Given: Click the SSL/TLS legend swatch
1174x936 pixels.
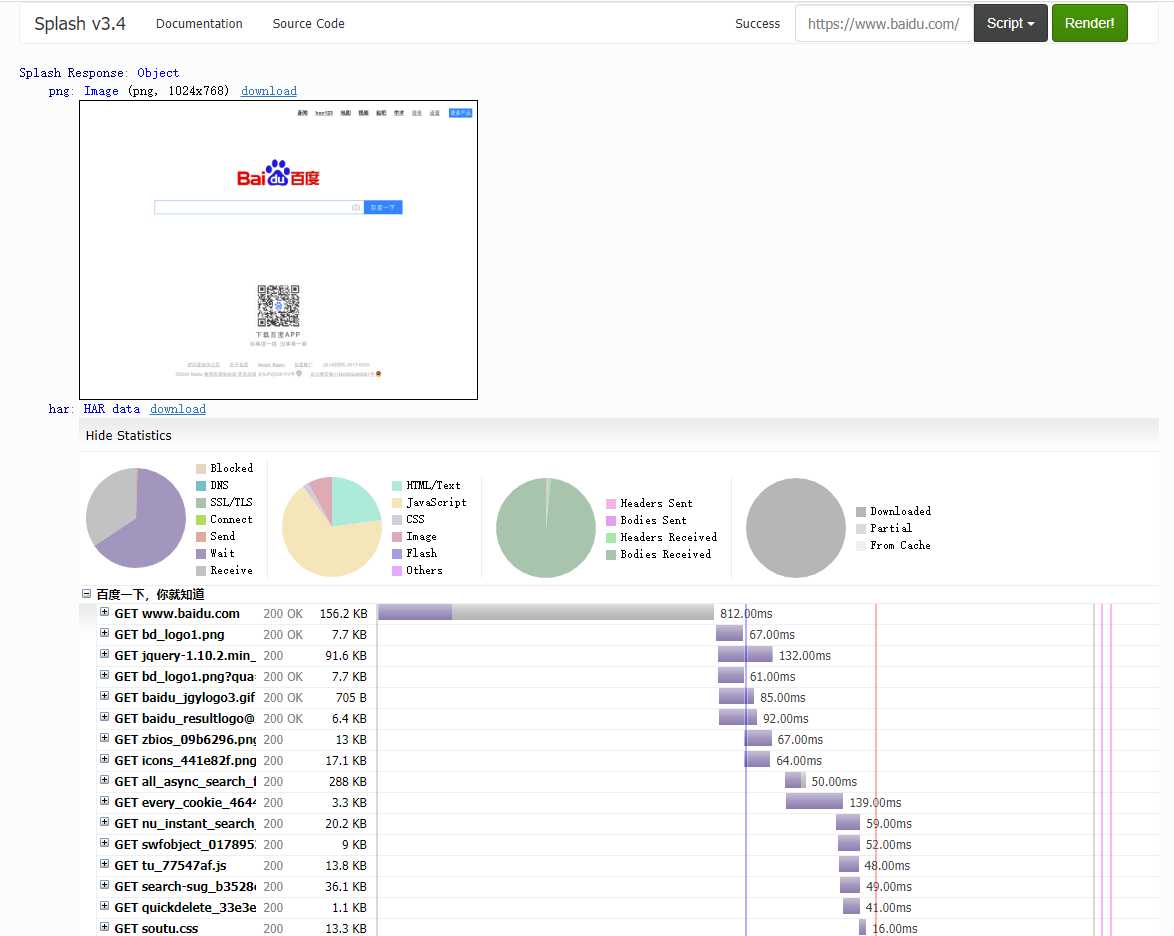Looking at the screenshot, I should [201, 503].
